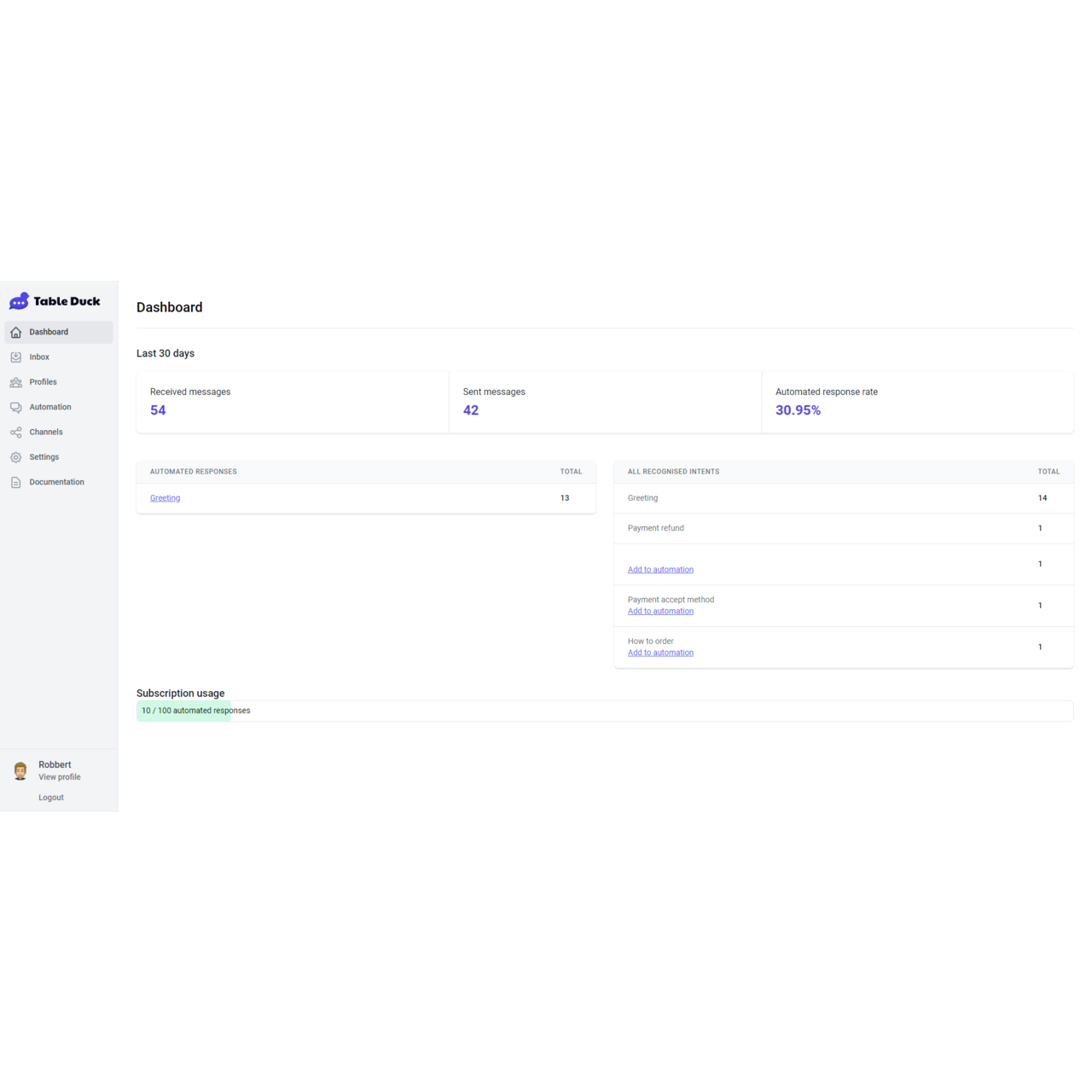
Task: Click the subscription usage progress bar
Action: point(604,711)
